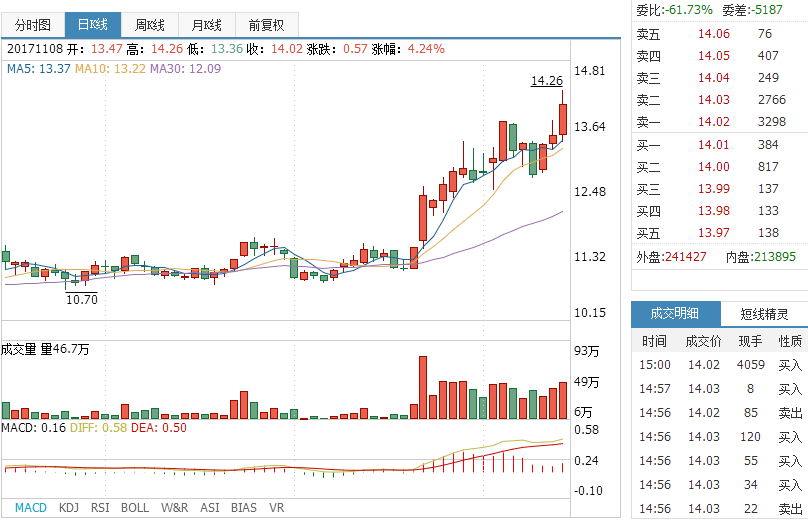Select the ASI indicator
Image resolution: width=808 pixels, height=522 pixels.
tap(210, 508)
